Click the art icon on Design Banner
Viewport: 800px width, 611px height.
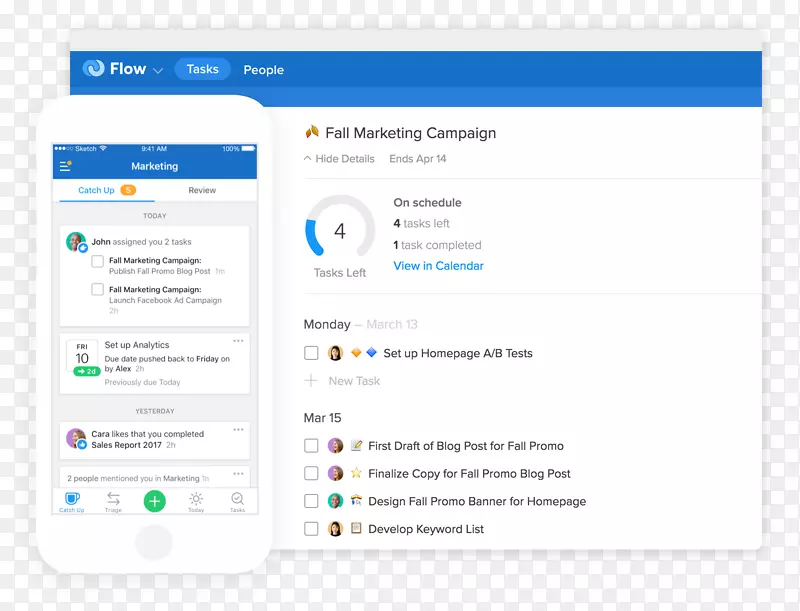coord(356,500)
